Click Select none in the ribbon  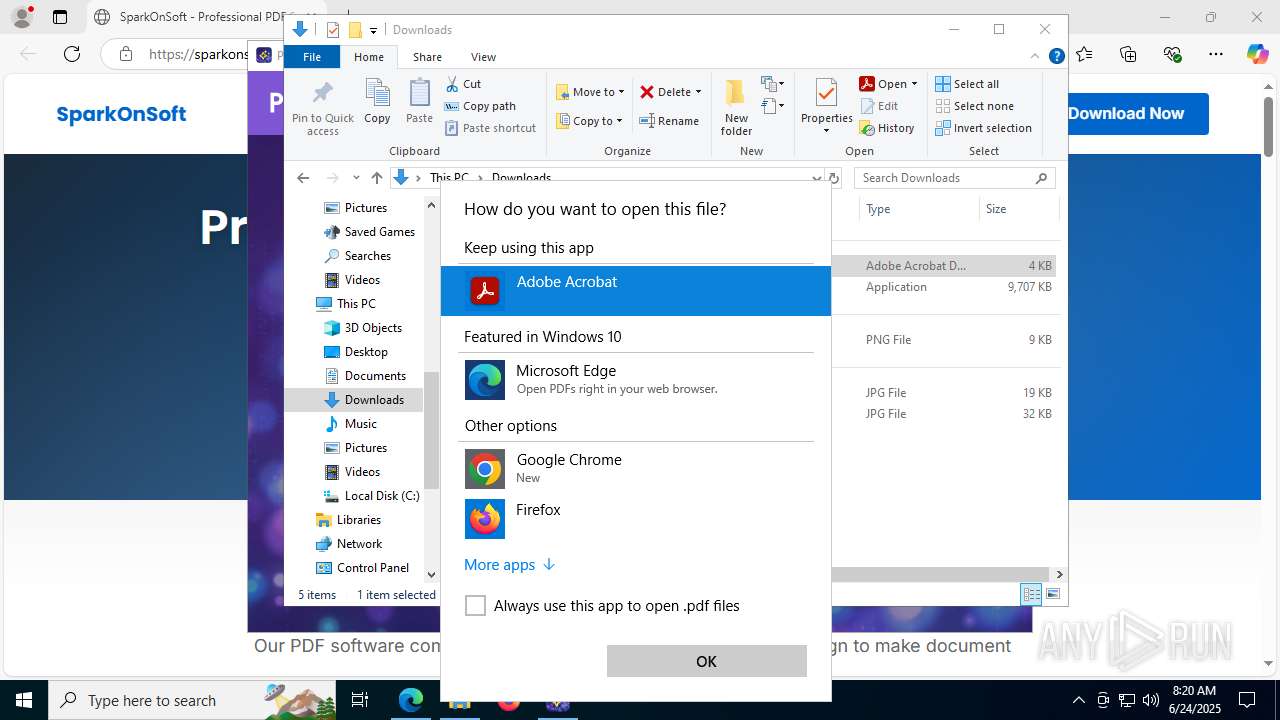click(974, 106)
